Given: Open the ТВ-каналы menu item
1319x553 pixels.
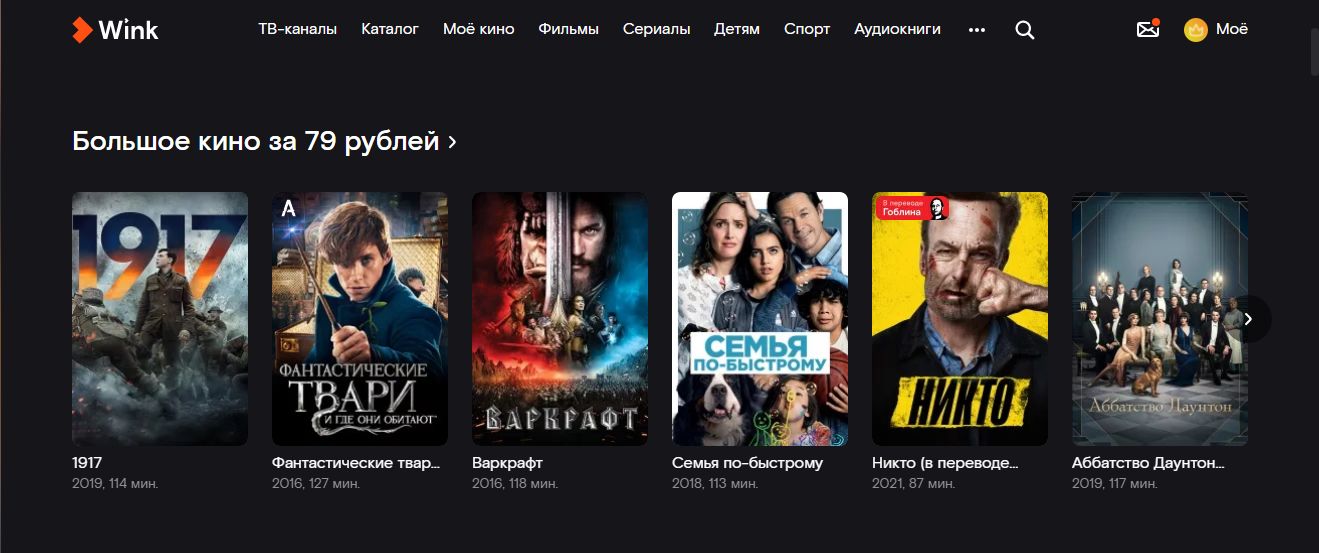Looking at the screenshot, I should pos(297,29).
